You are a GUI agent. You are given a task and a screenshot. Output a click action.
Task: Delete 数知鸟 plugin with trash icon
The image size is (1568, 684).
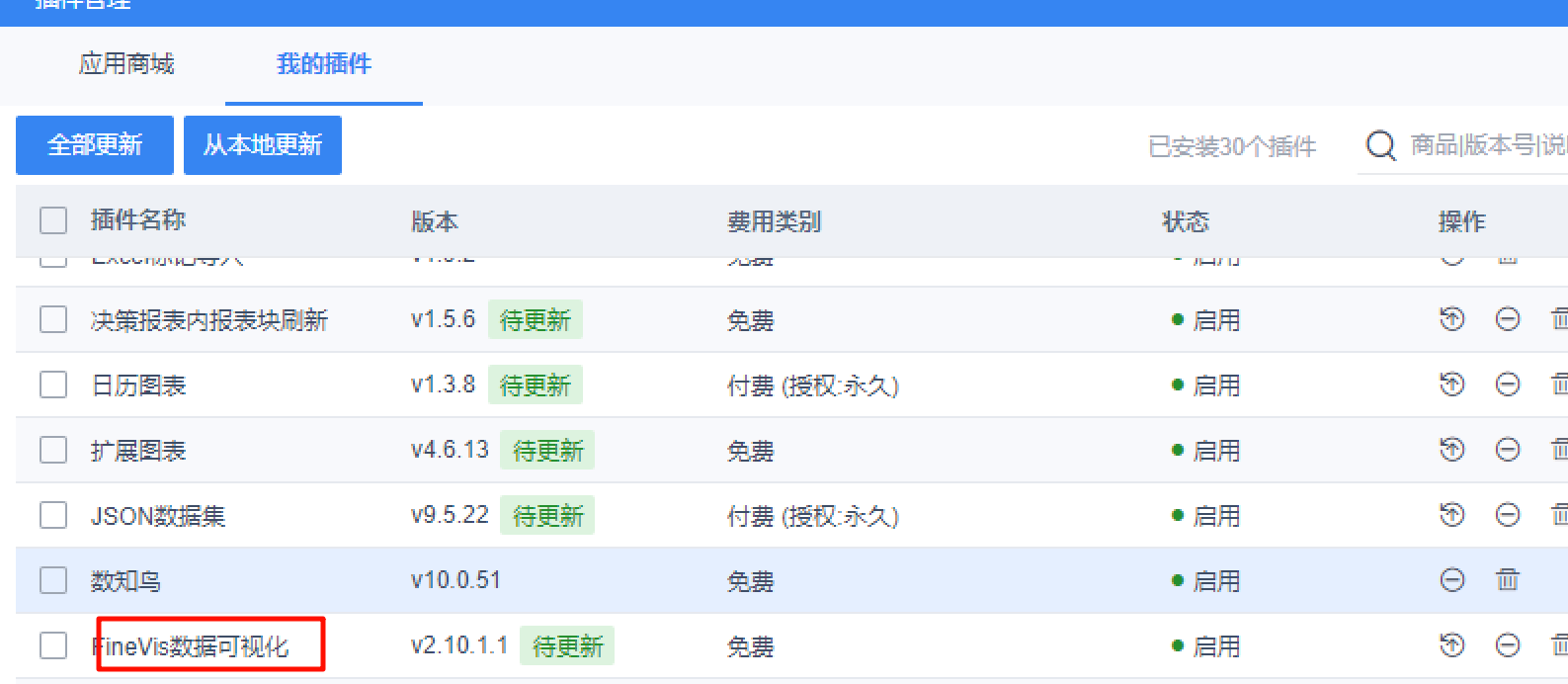pos(1508,580)
